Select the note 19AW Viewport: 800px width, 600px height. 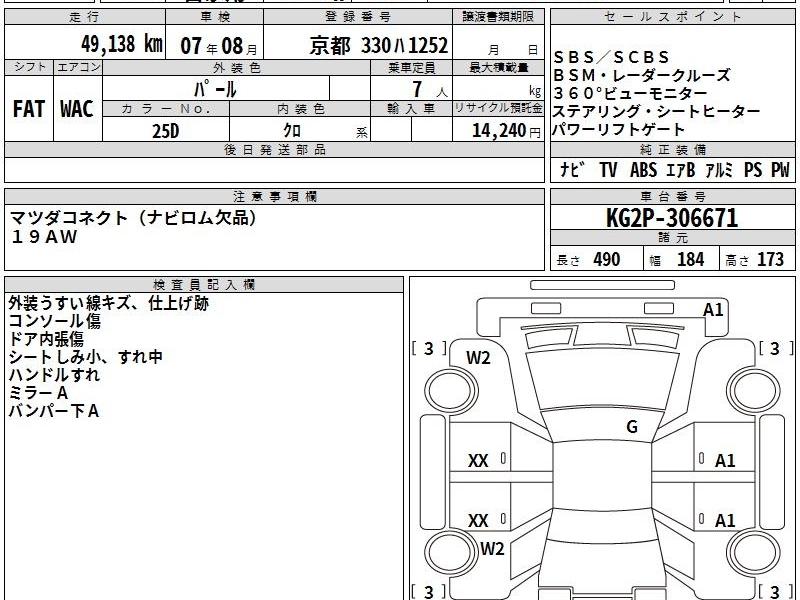coord(44,237)
